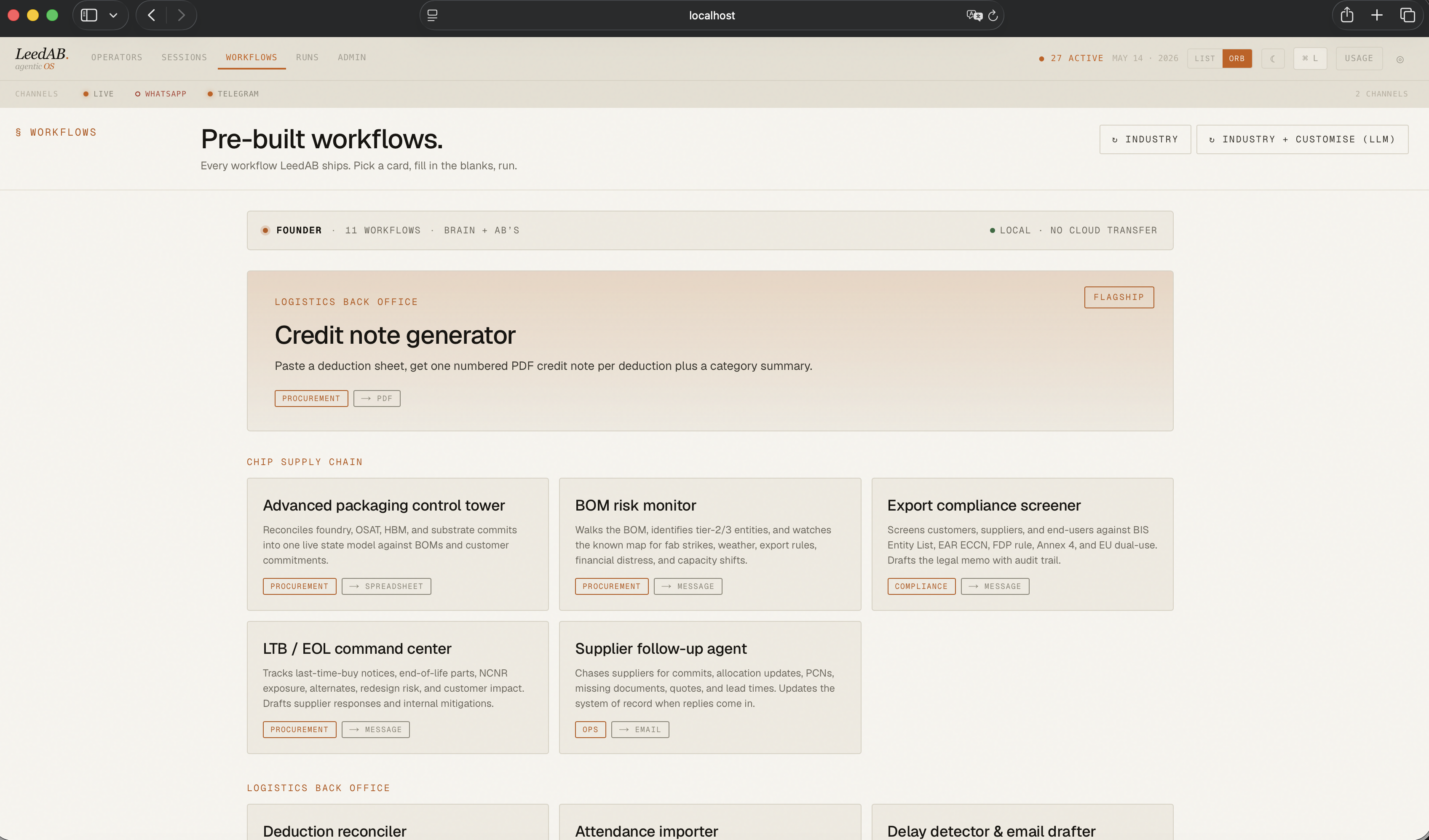The width and height of the screenshot is (1429, 840).
Task: Click Procurement tag on LTB / EOL card
Action: coord(300,729)
